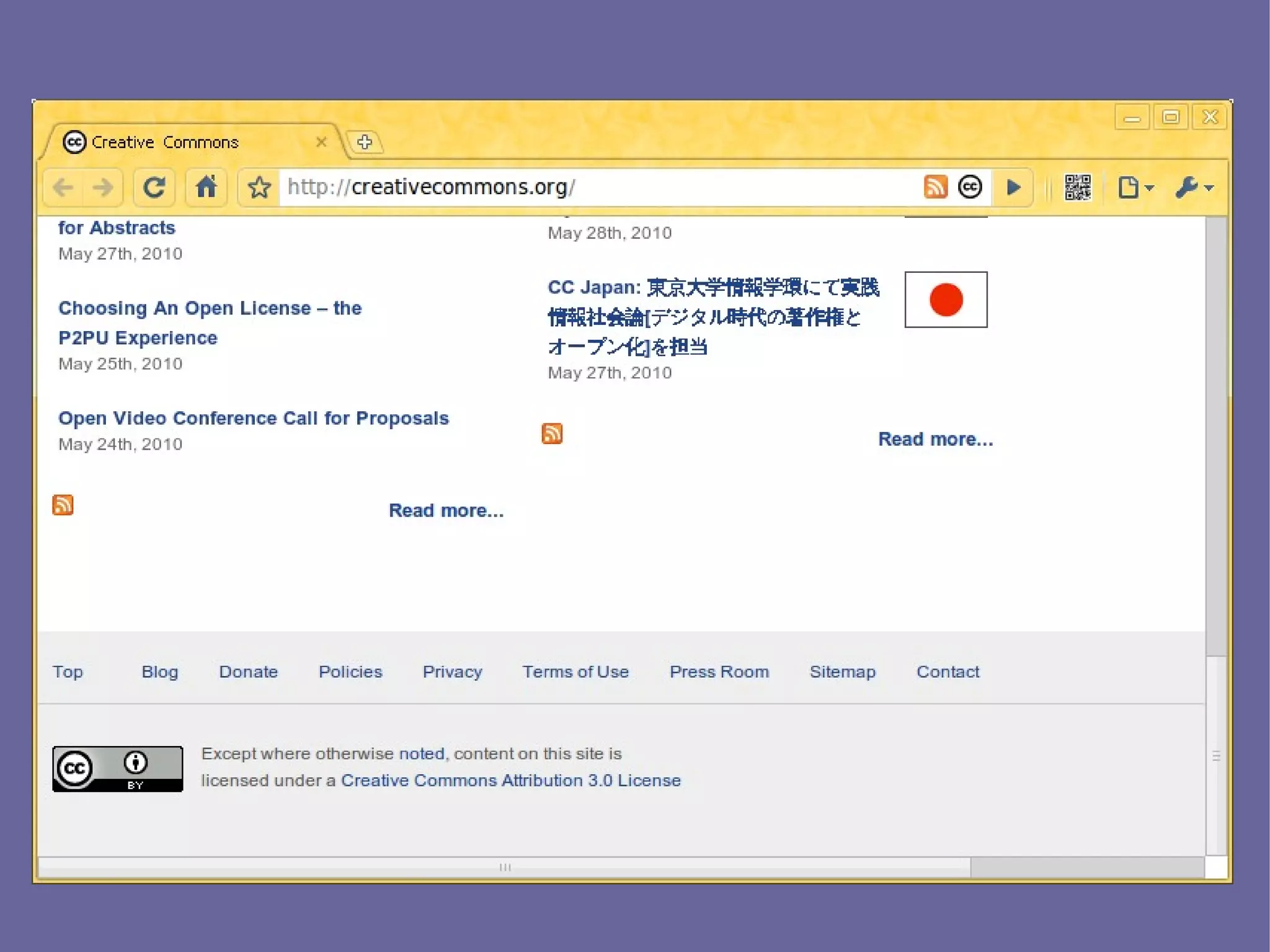This screenshot has height=952, width=1270.
Task: Open a new tab with plus button
Action: (x=365, y=142)
